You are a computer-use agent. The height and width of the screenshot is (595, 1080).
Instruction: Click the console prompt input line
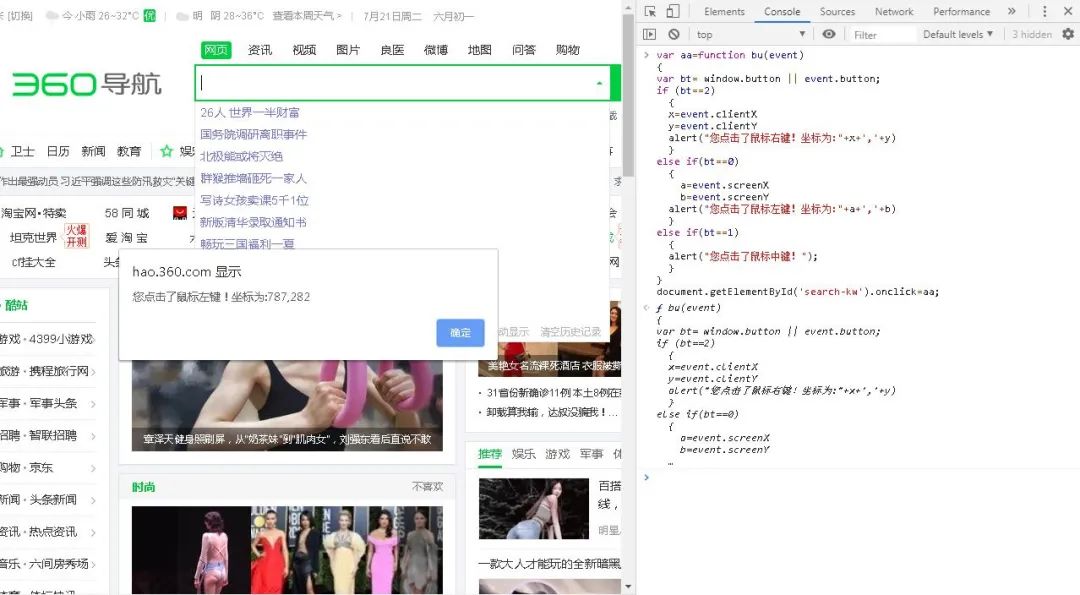click(861, 477)
